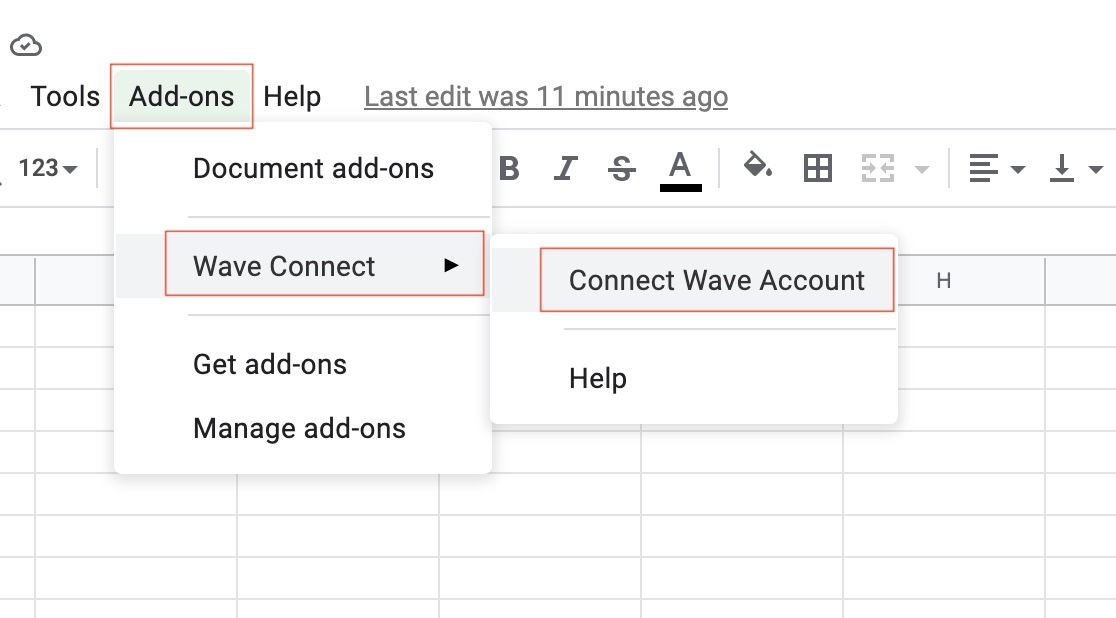1116x618 pixels.
Task: Toggle bold formatting
Action: (x=509, y=168)
